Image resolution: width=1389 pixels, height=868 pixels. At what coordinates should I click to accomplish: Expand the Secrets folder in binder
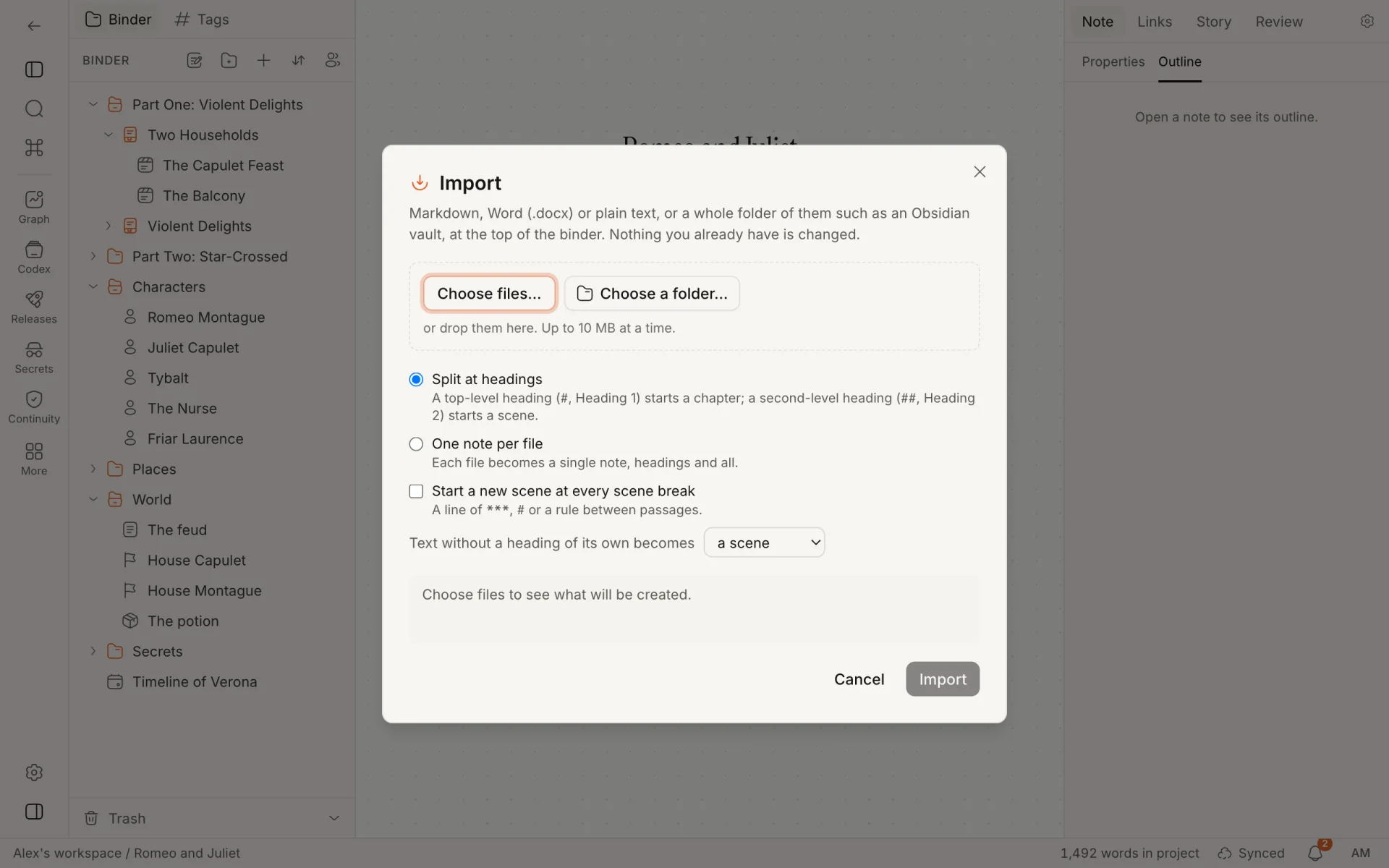[x=93, y=652]
